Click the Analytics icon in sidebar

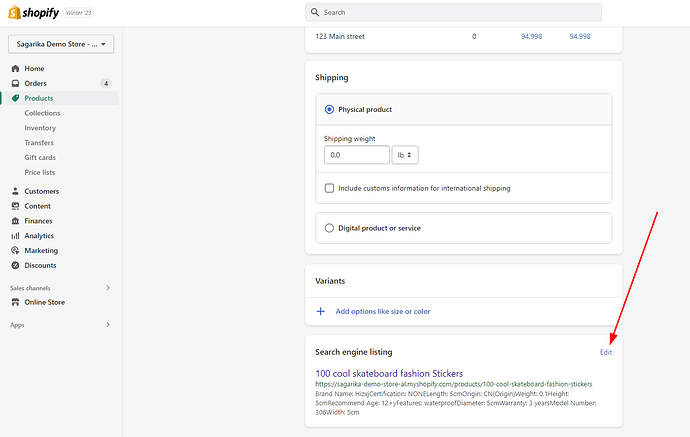[x=15, y=236]
